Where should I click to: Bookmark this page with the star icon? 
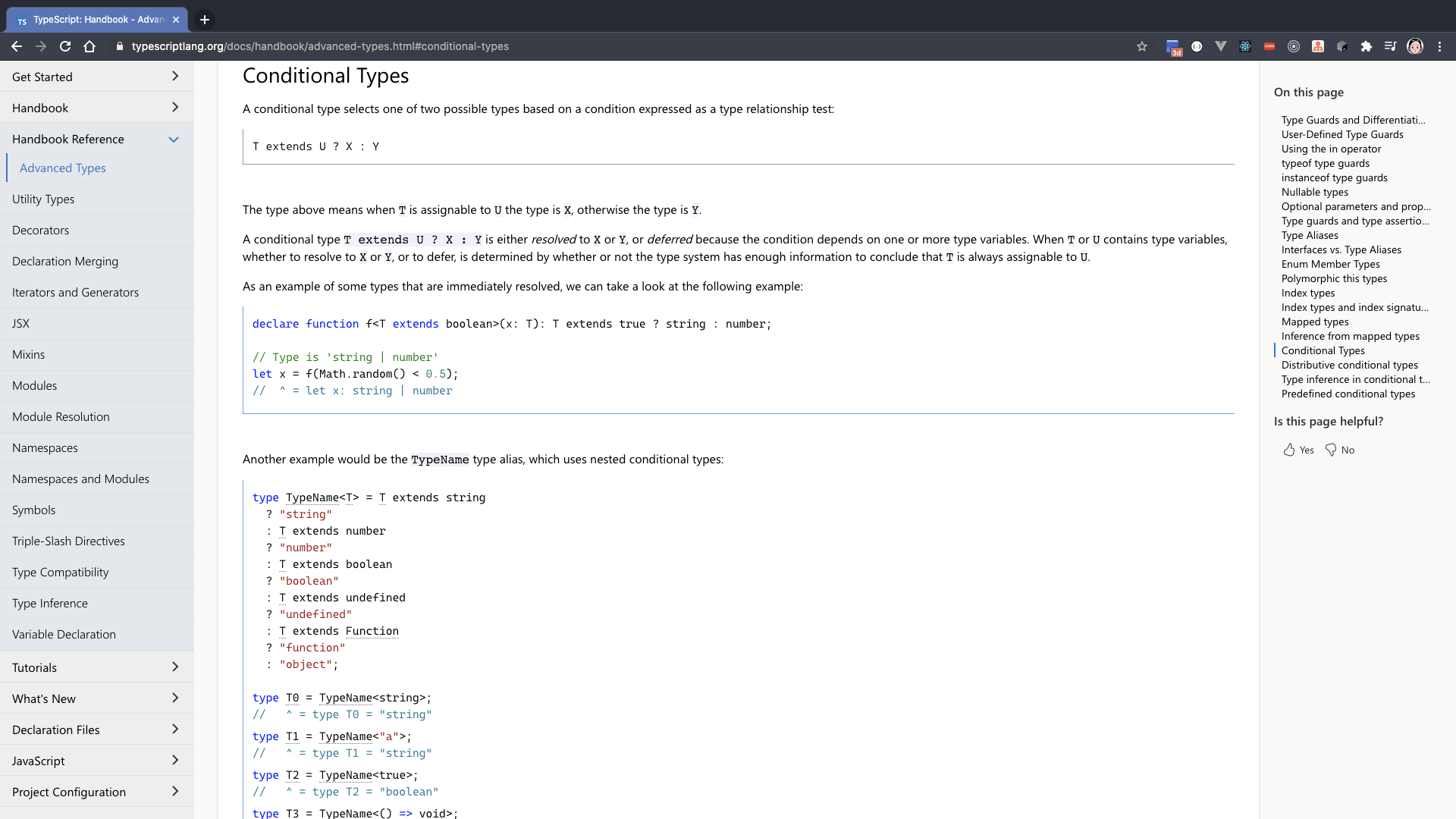tap(1142, 46)
